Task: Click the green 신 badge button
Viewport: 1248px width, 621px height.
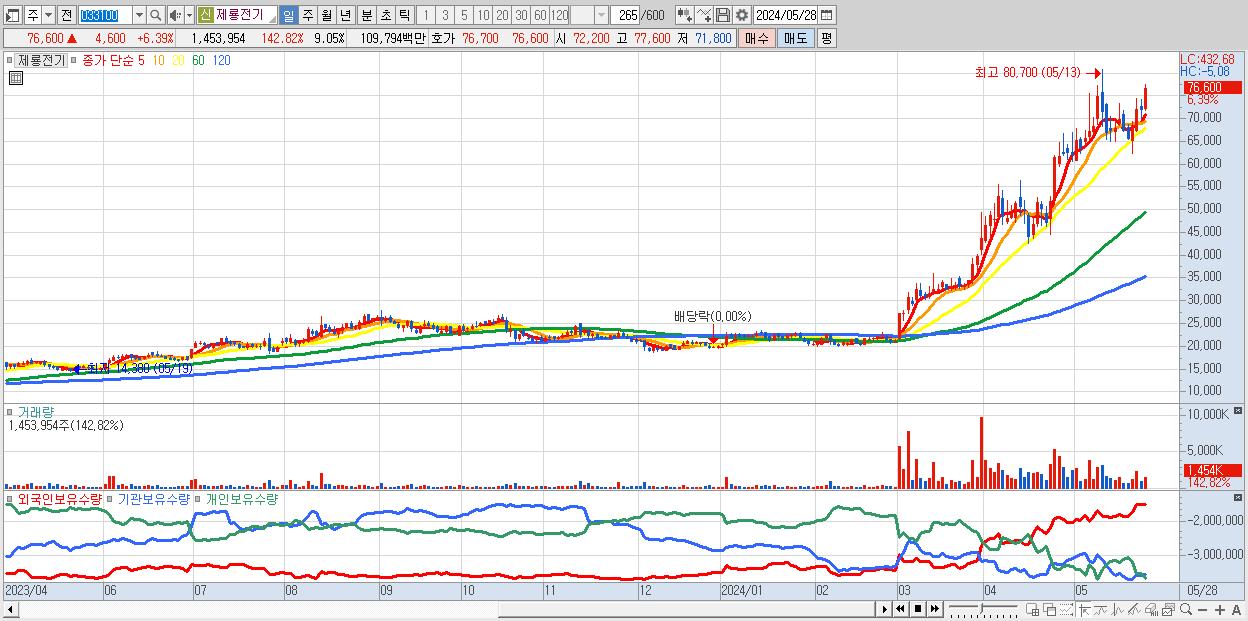Action: point(206,15)
